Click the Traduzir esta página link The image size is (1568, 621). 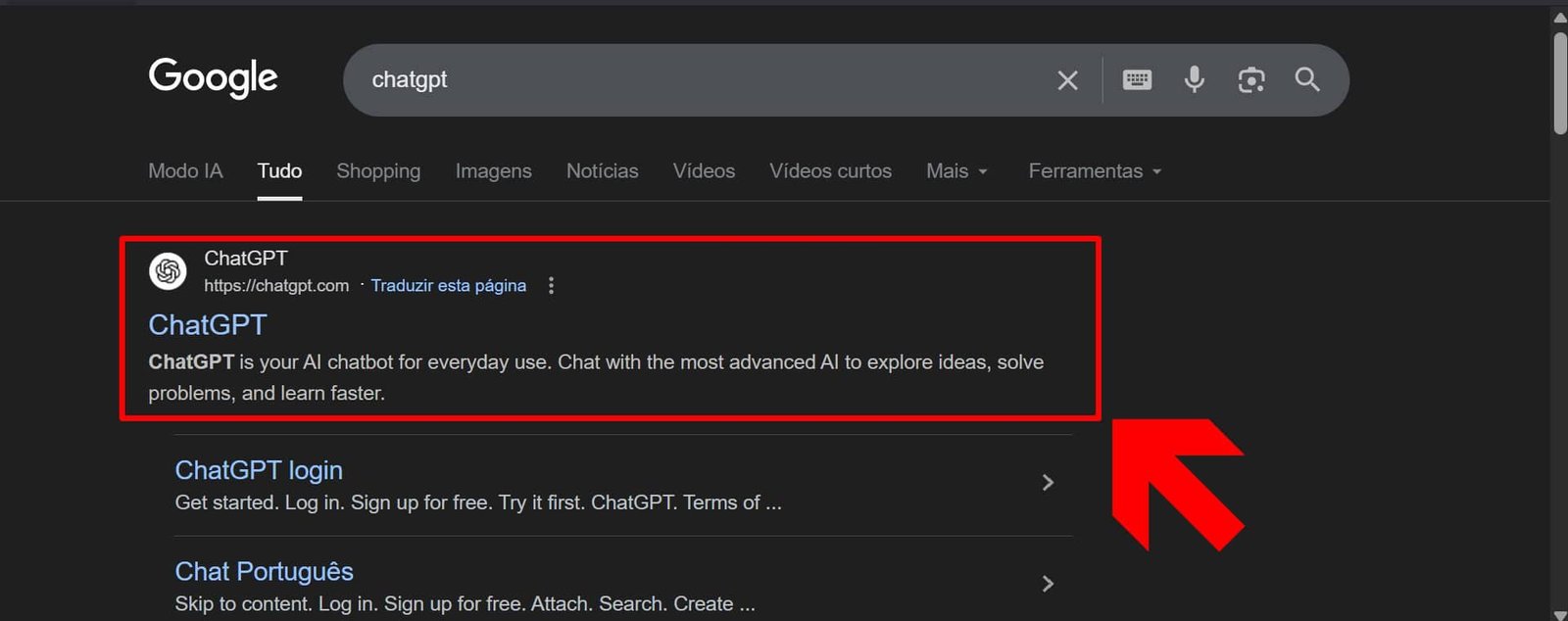448,286
